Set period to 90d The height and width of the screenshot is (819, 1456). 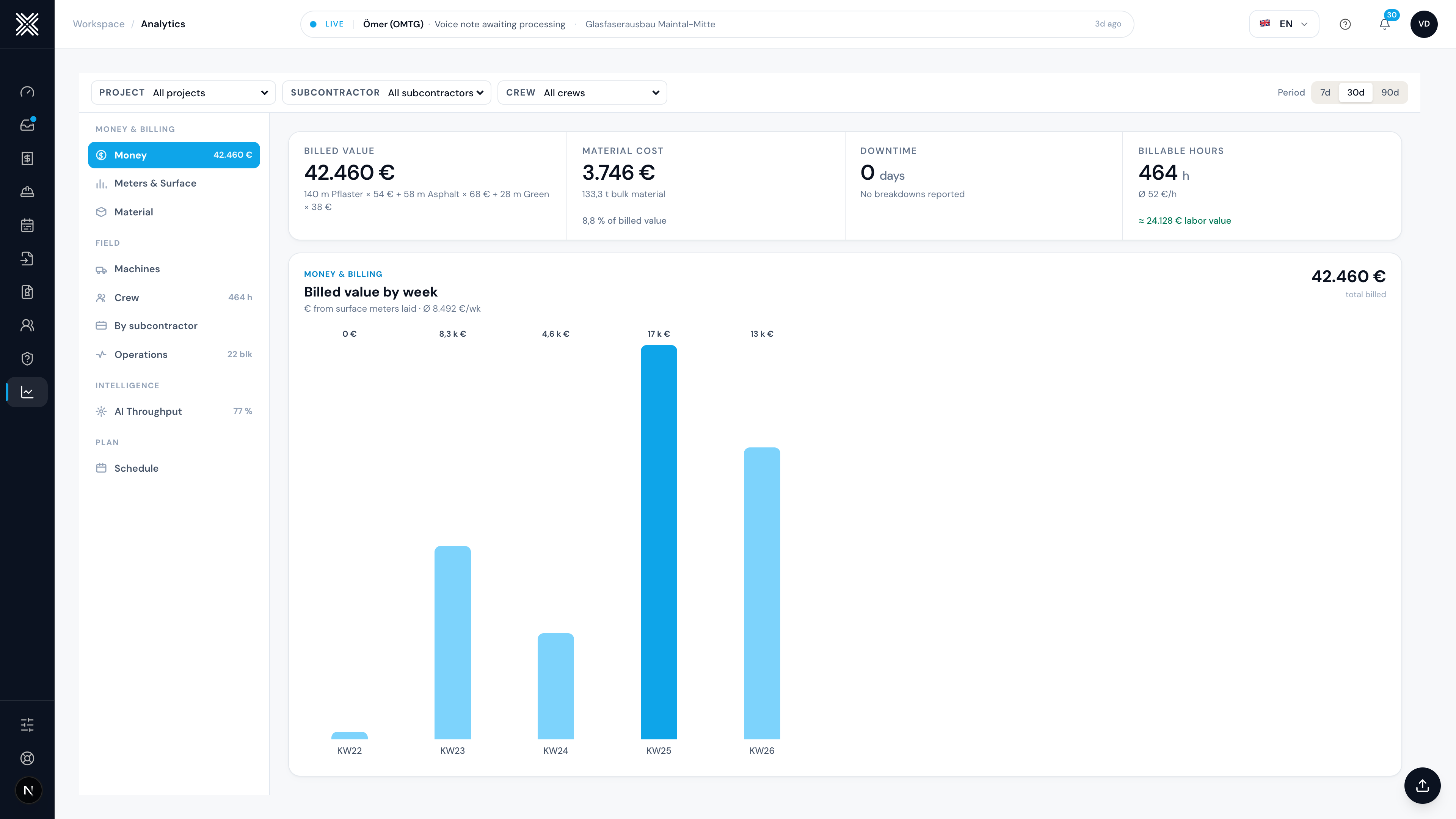pos(1390,92)
